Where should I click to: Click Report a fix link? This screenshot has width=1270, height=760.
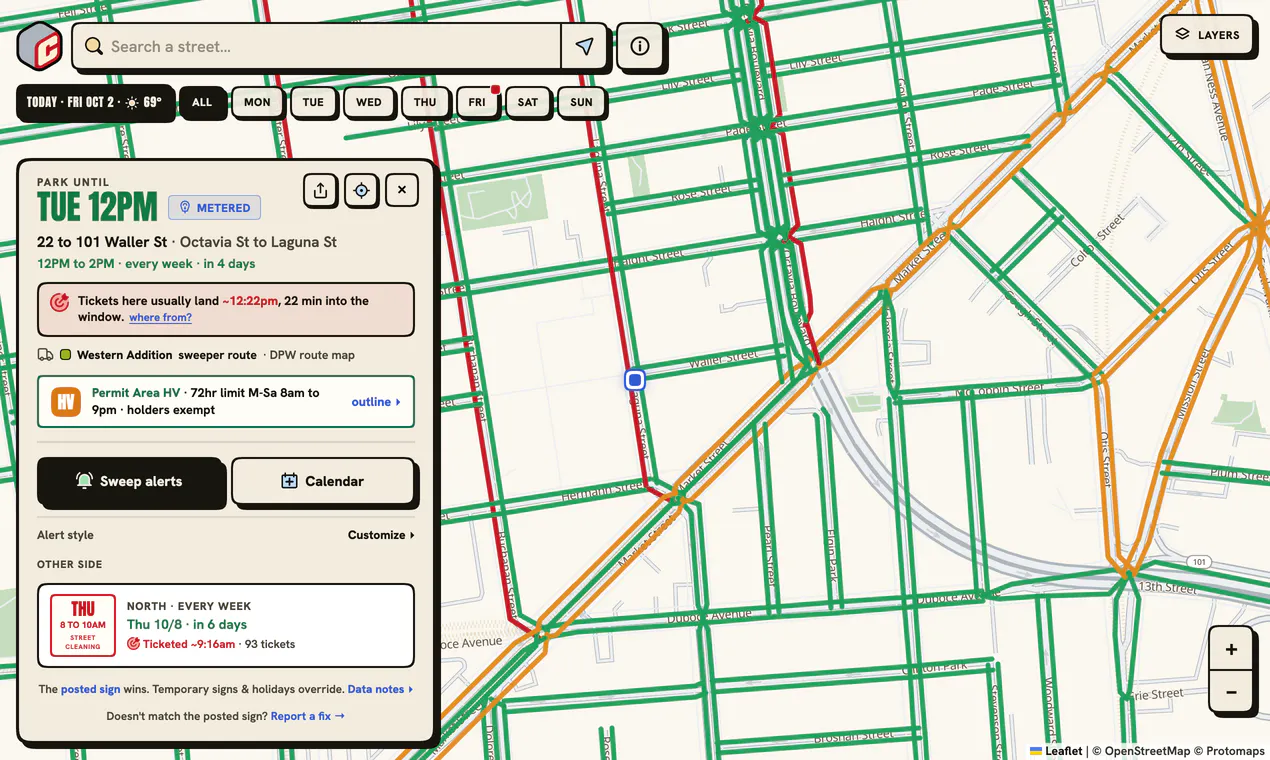(308, 716)
